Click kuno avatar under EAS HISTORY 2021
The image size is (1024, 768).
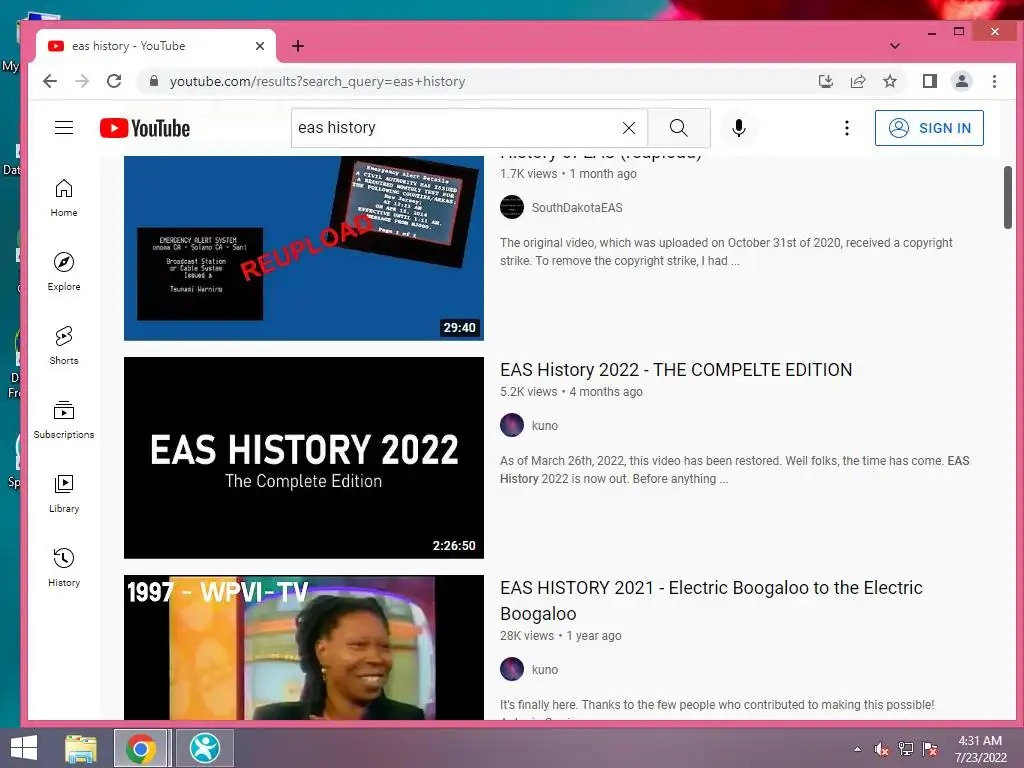pyautogui.click(x=512, y=669)
